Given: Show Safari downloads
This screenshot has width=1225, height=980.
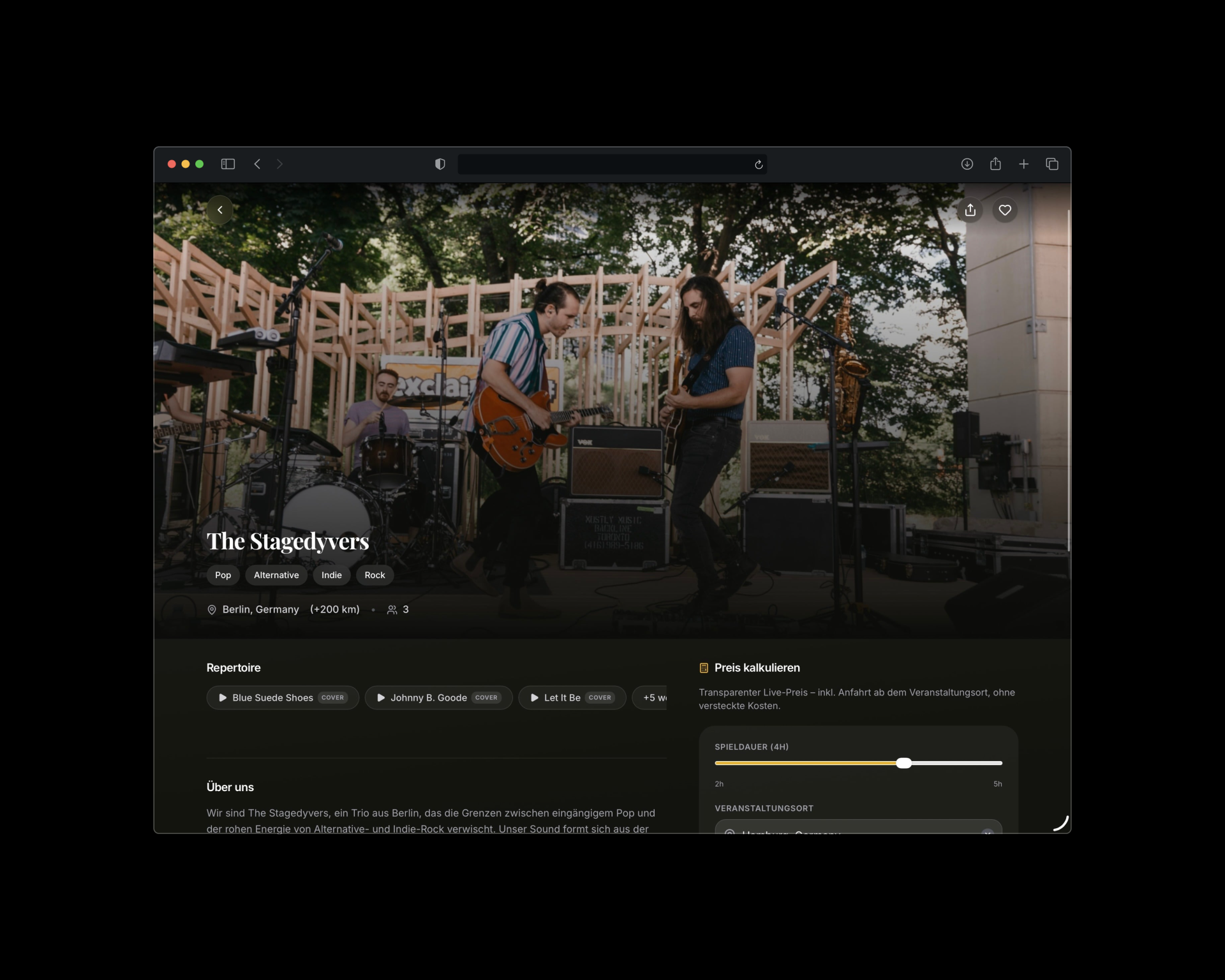Looking at the screenshot, I should (x=967, y=164).
